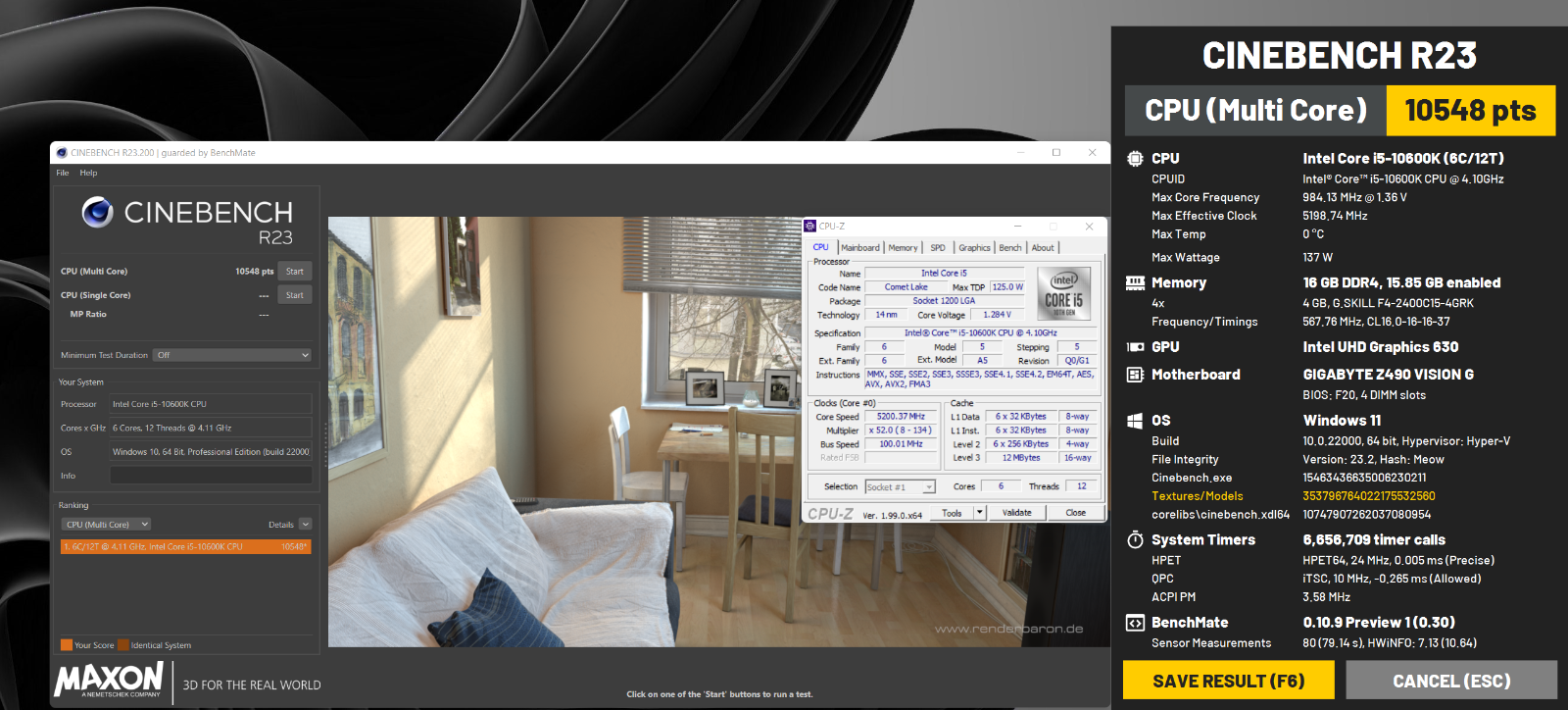
Task: Click the 100.01 MHz Bus Speed value
Action: [x=901, y=444]
